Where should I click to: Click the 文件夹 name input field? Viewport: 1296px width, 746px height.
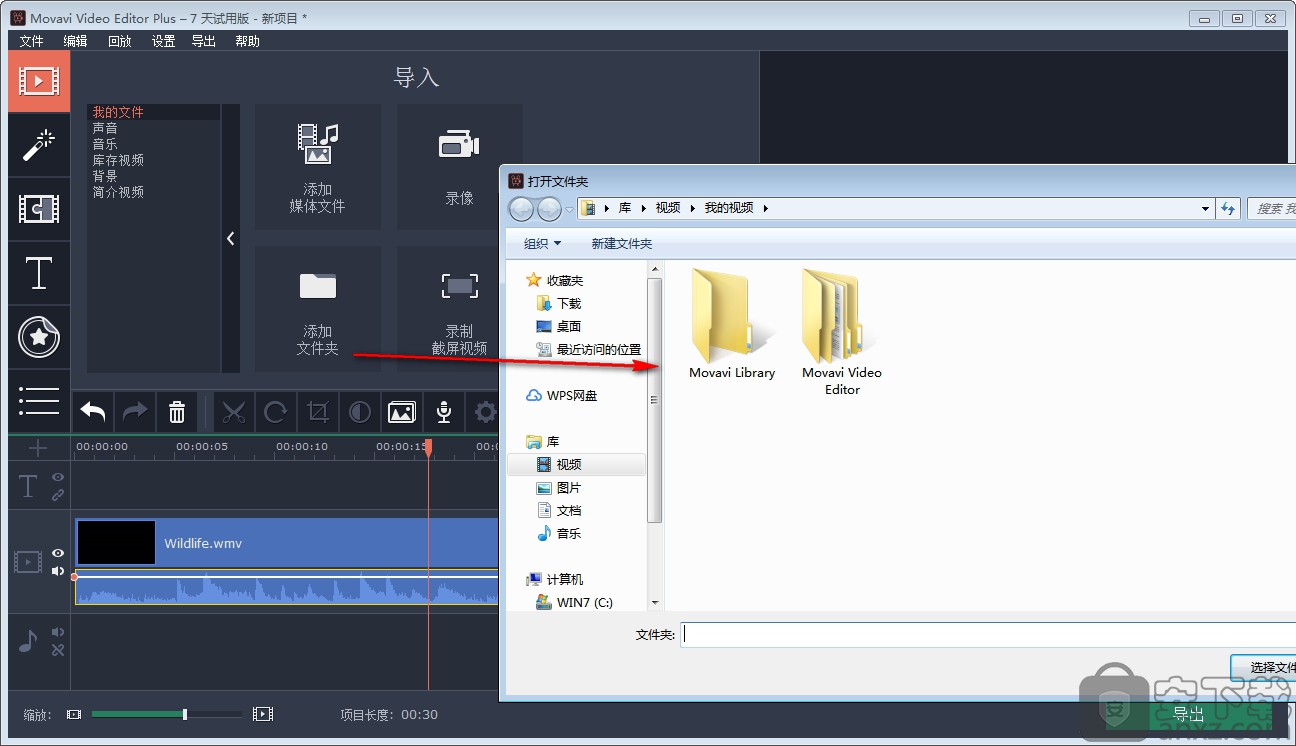click(987, 634)
